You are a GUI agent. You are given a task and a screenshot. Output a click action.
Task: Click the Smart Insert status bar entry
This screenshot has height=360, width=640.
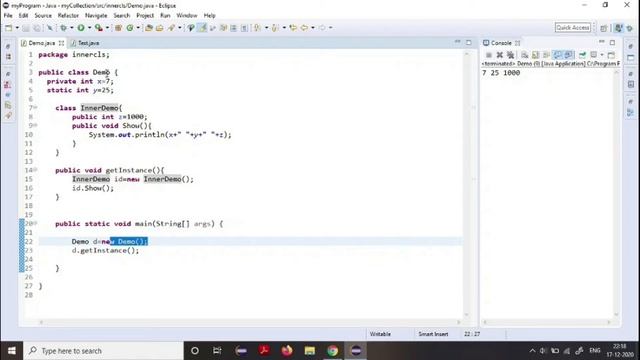[x=433, y=334]
